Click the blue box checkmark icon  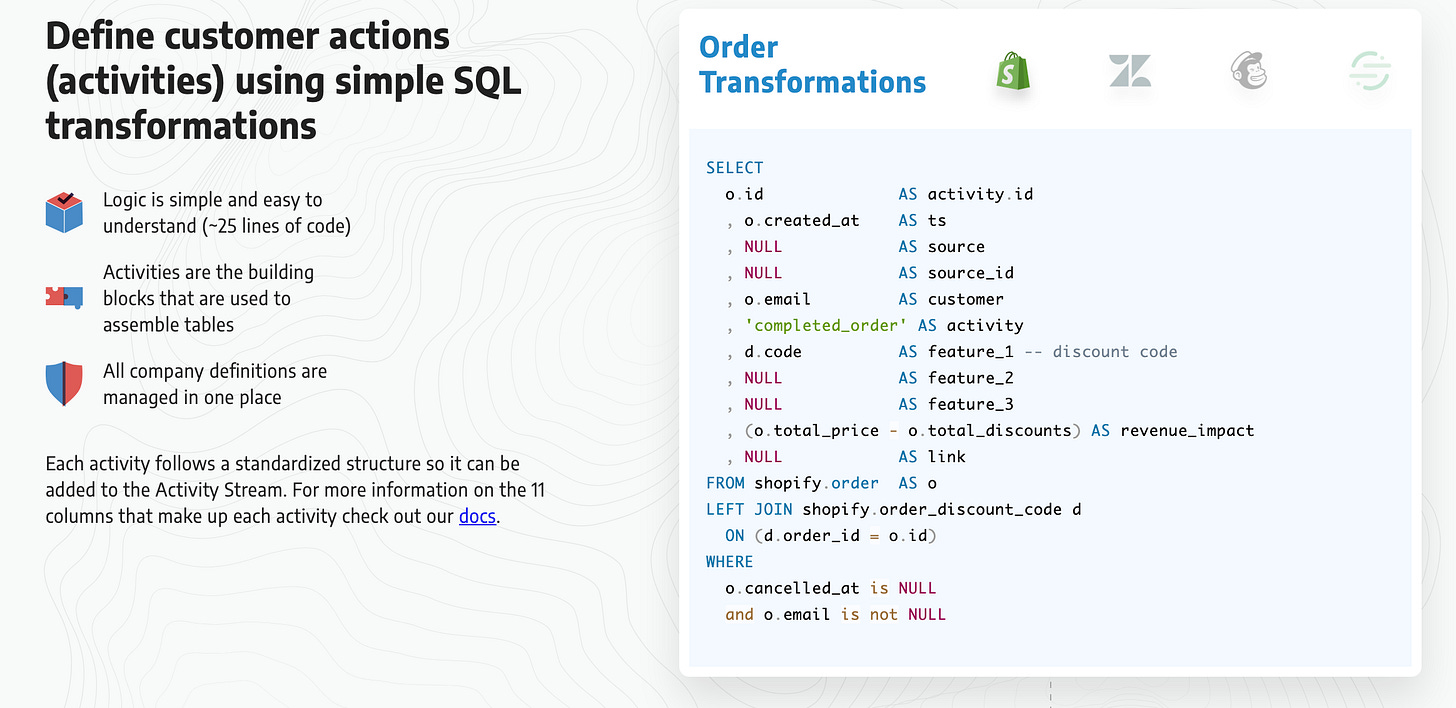click(x=64, y=212)
